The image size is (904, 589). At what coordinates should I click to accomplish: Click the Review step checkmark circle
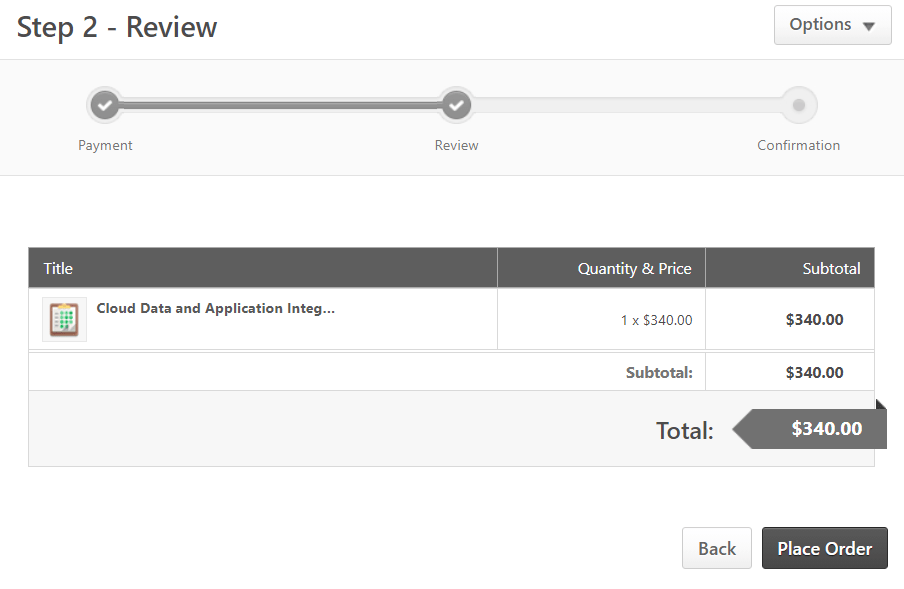tap(456, 105)
